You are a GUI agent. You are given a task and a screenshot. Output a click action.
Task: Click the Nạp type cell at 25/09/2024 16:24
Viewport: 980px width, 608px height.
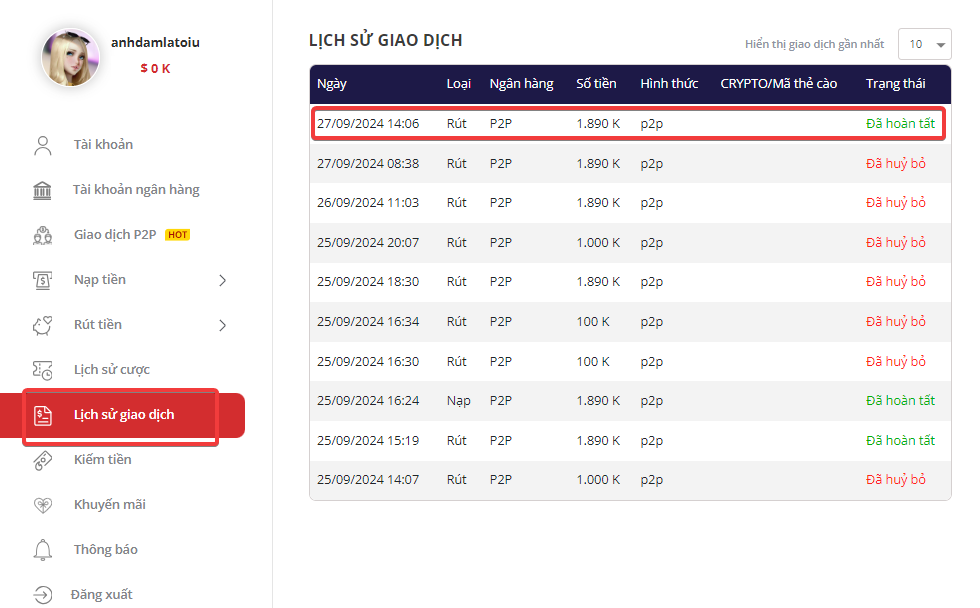point(459,401)
